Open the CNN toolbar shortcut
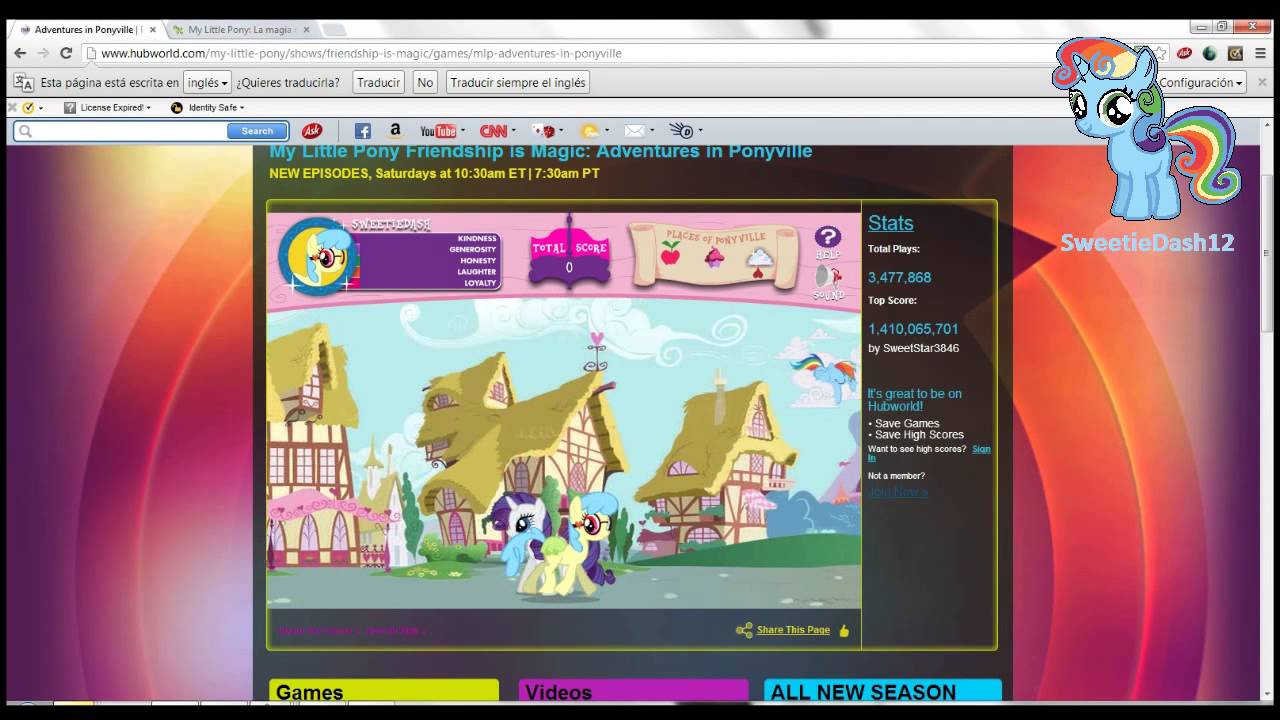Image resolution: width=1280 pixels, height=720 pixels. point(493,131)
